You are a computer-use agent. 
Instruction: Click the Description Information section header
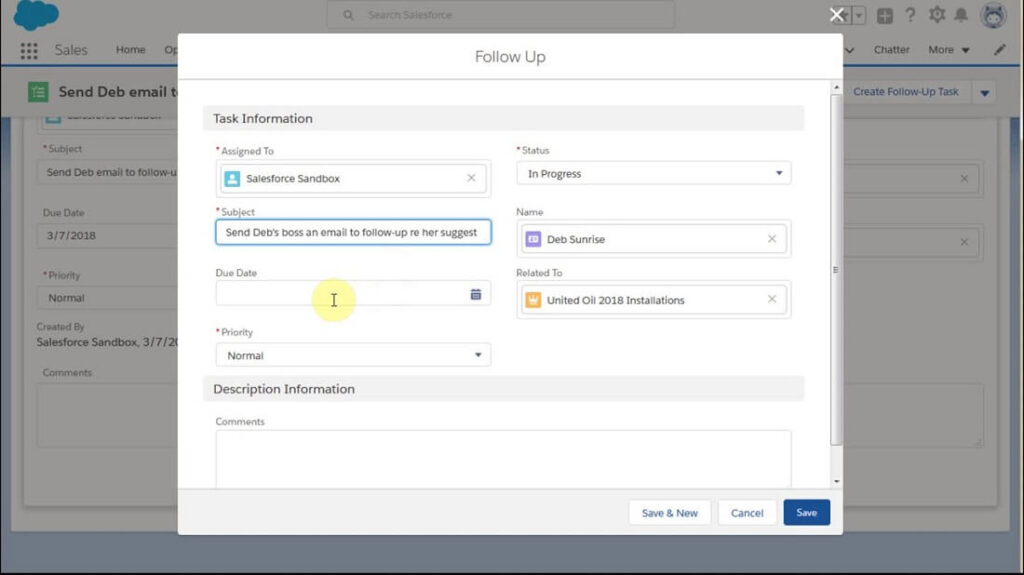[x=504, y=389]
